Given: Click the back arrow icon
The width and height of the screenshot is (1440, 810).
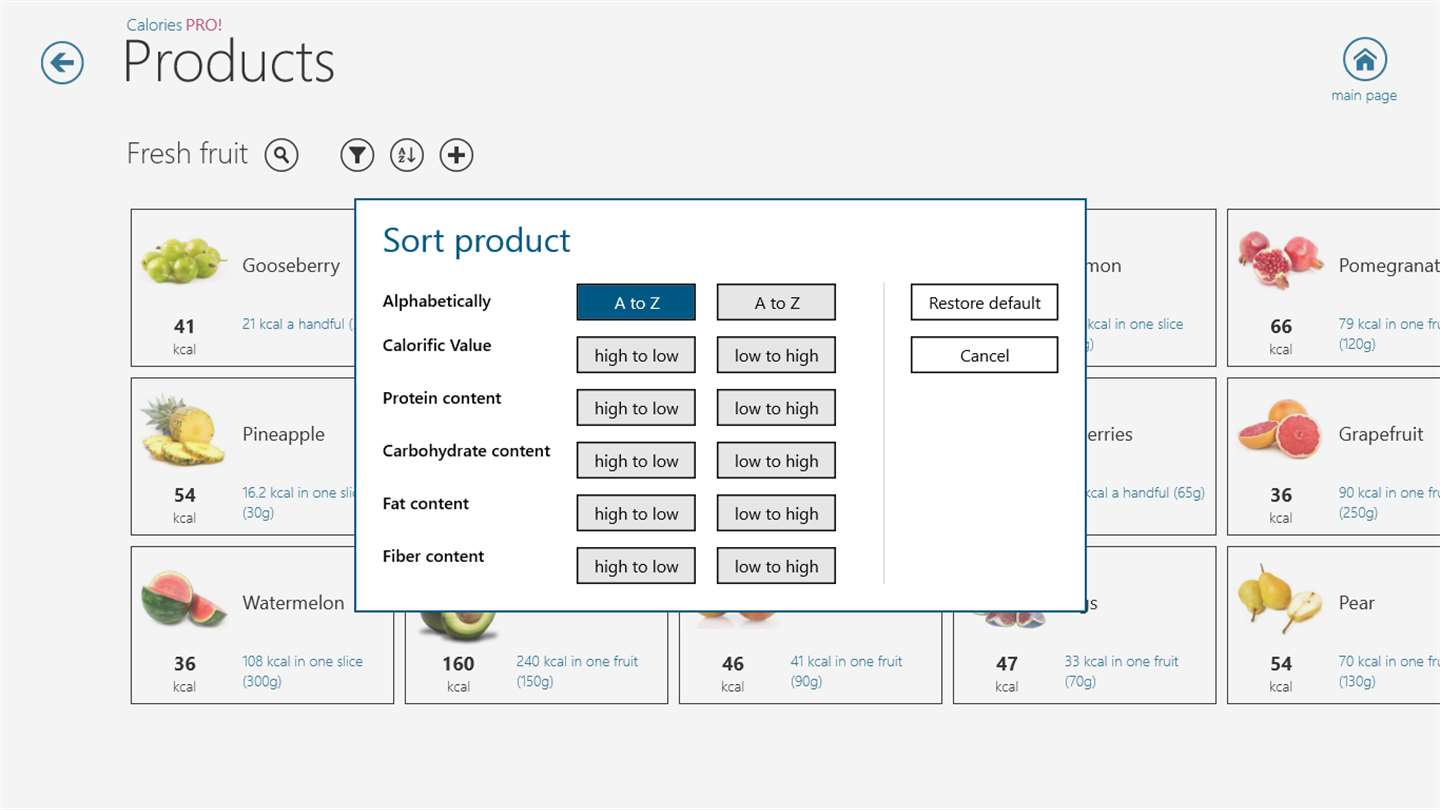Looking at the screenshot, I should [x=62, y=63].
